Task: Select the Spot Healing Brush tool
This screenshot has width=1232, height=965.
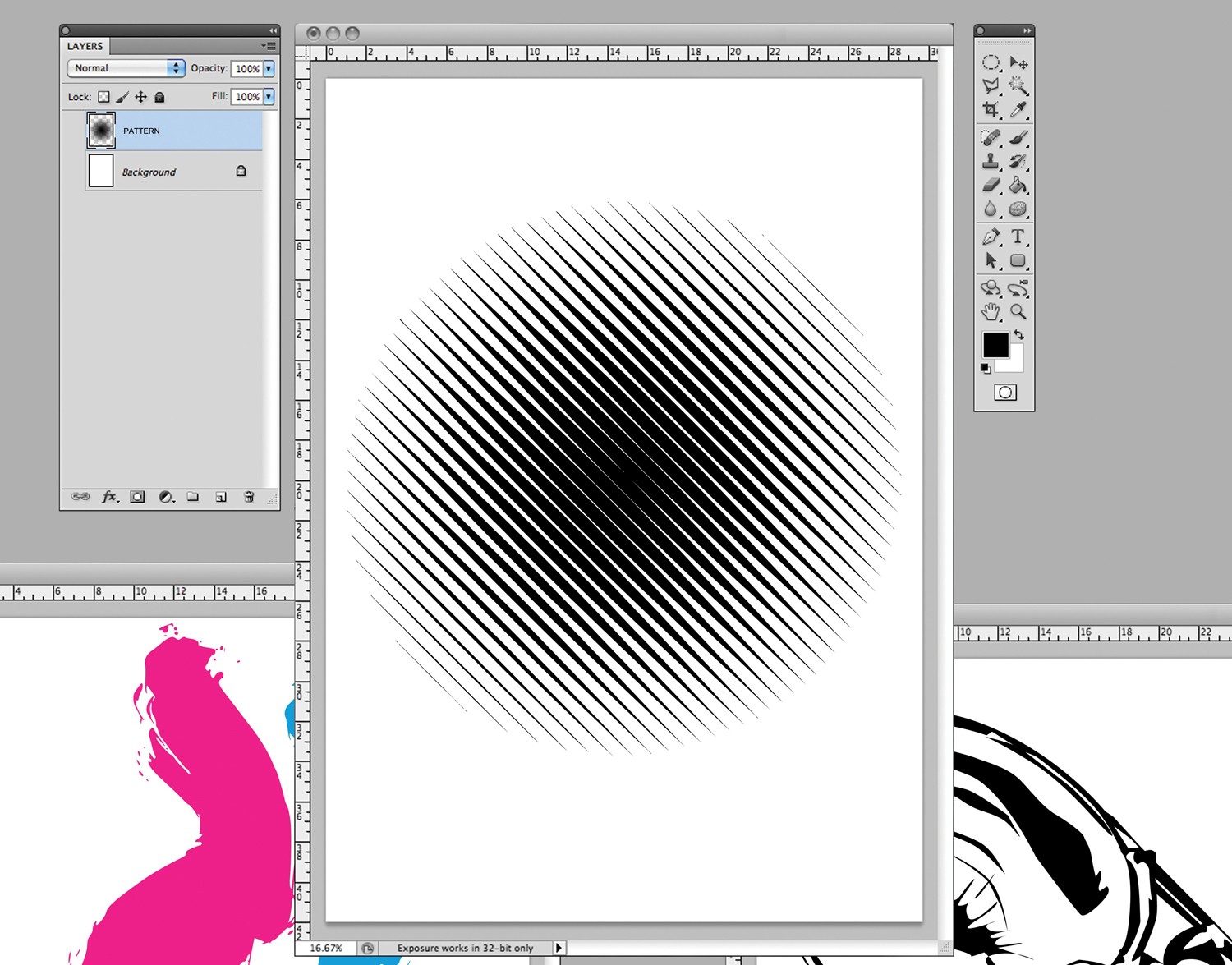Action: click(x=991, y=137)
